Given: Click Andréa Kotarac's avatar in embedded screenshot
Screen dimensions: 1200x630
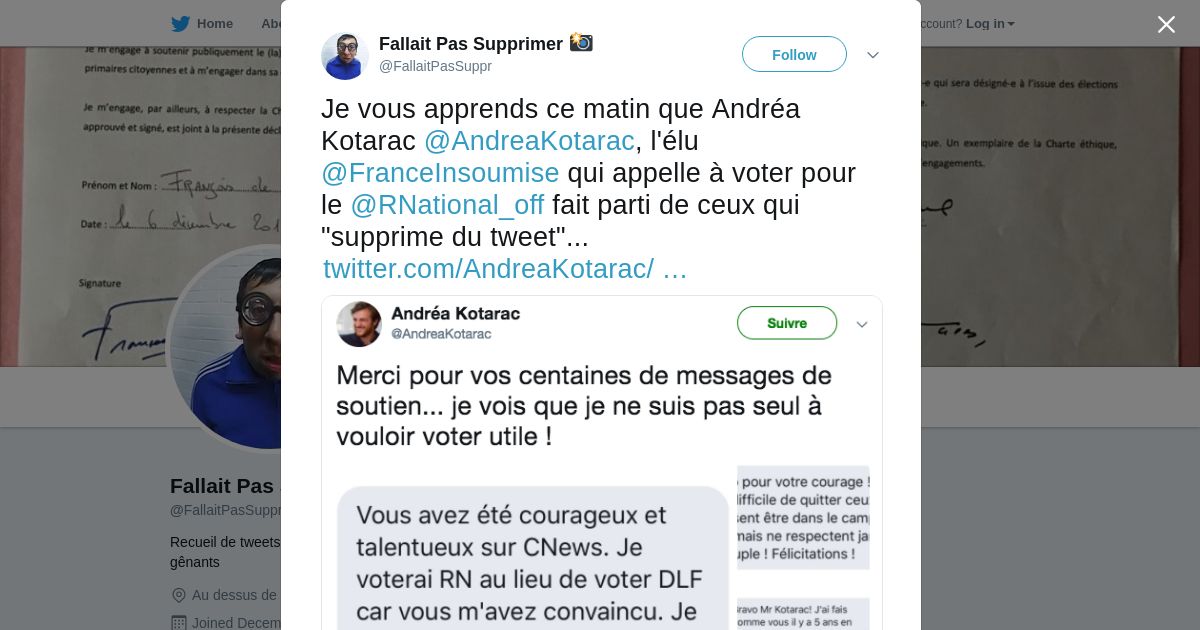Looking at the screenshot, I should (x=359, y=324).
